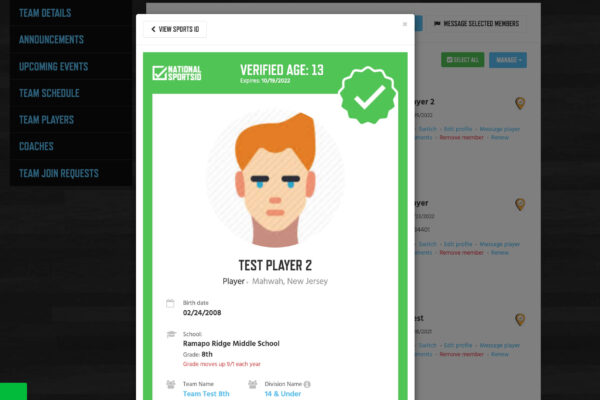Screen dimensions: 600x400
Task: Open the Team Test 8th link
Action: pos(206,393)
